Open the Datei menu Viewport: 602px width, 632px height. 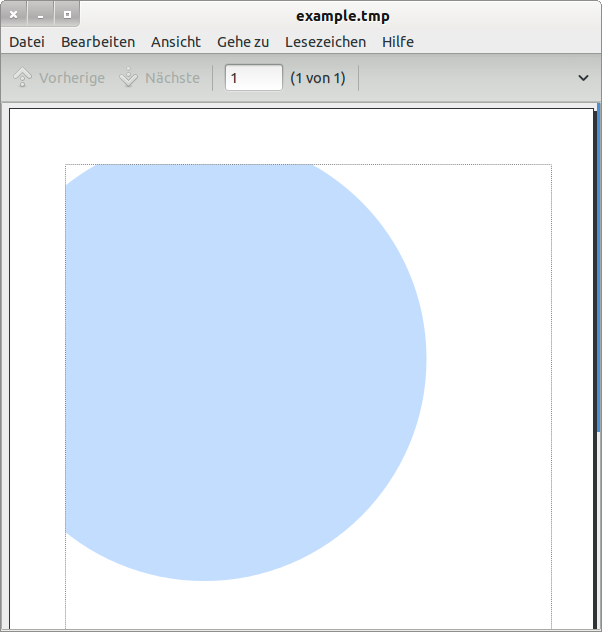click(27, 42)
